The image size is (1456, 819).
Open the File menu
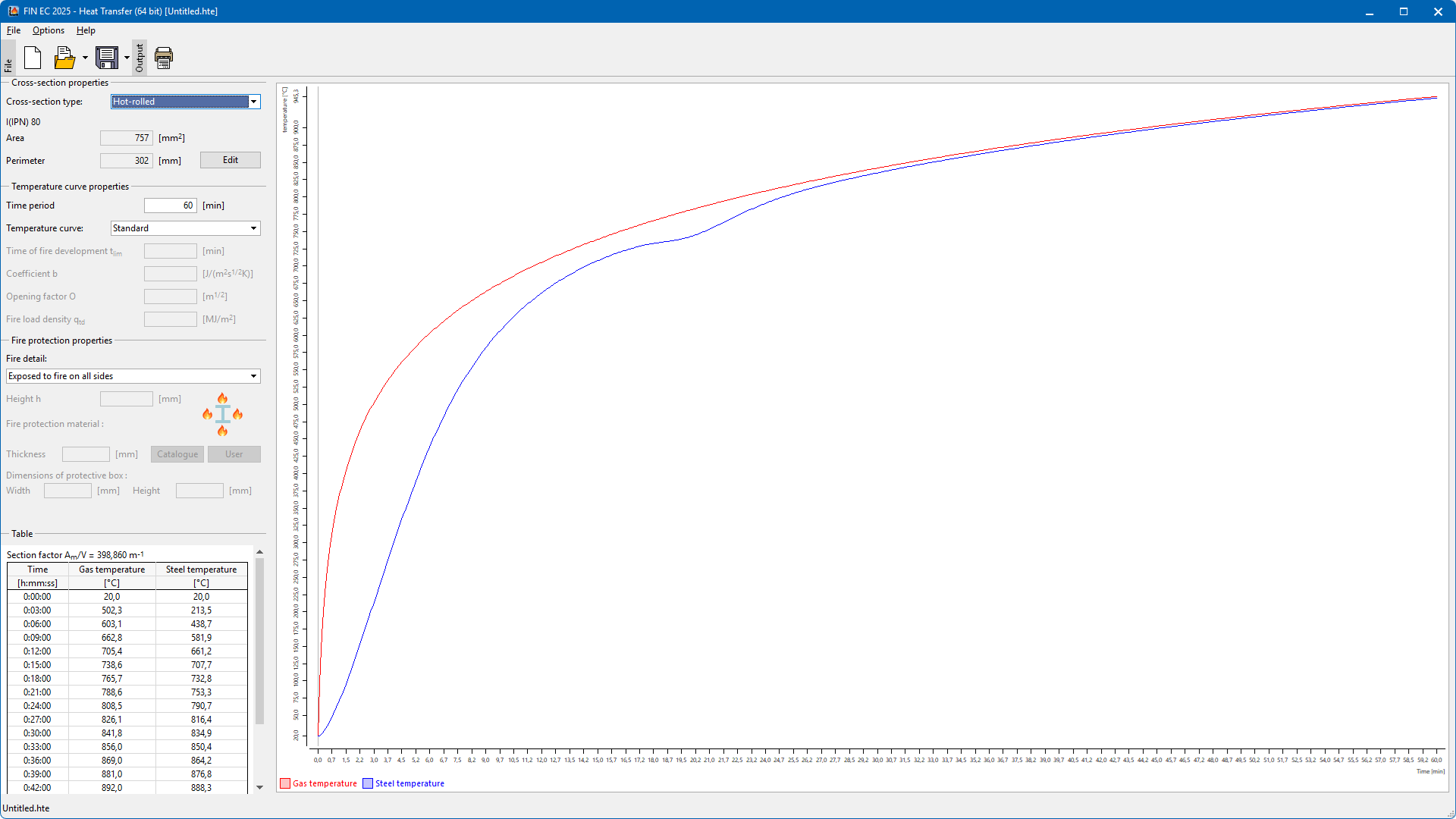(14, 30)
